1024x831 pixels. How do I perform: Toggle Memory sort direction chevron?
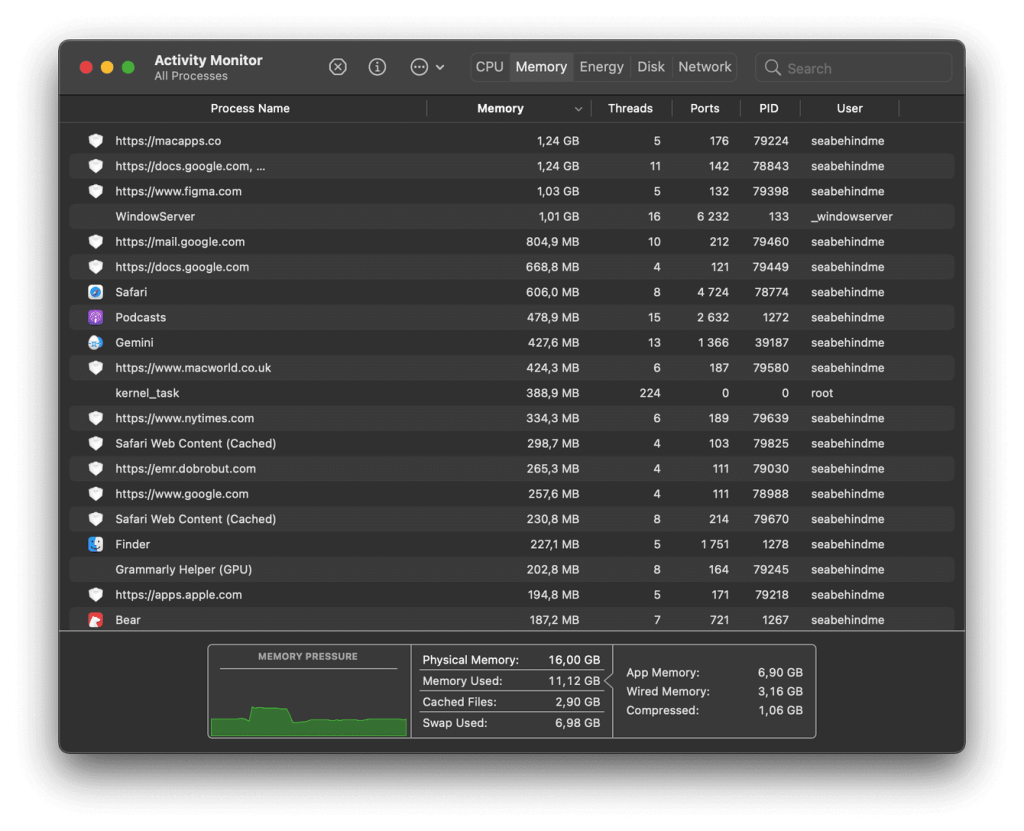tap(579, 109)
